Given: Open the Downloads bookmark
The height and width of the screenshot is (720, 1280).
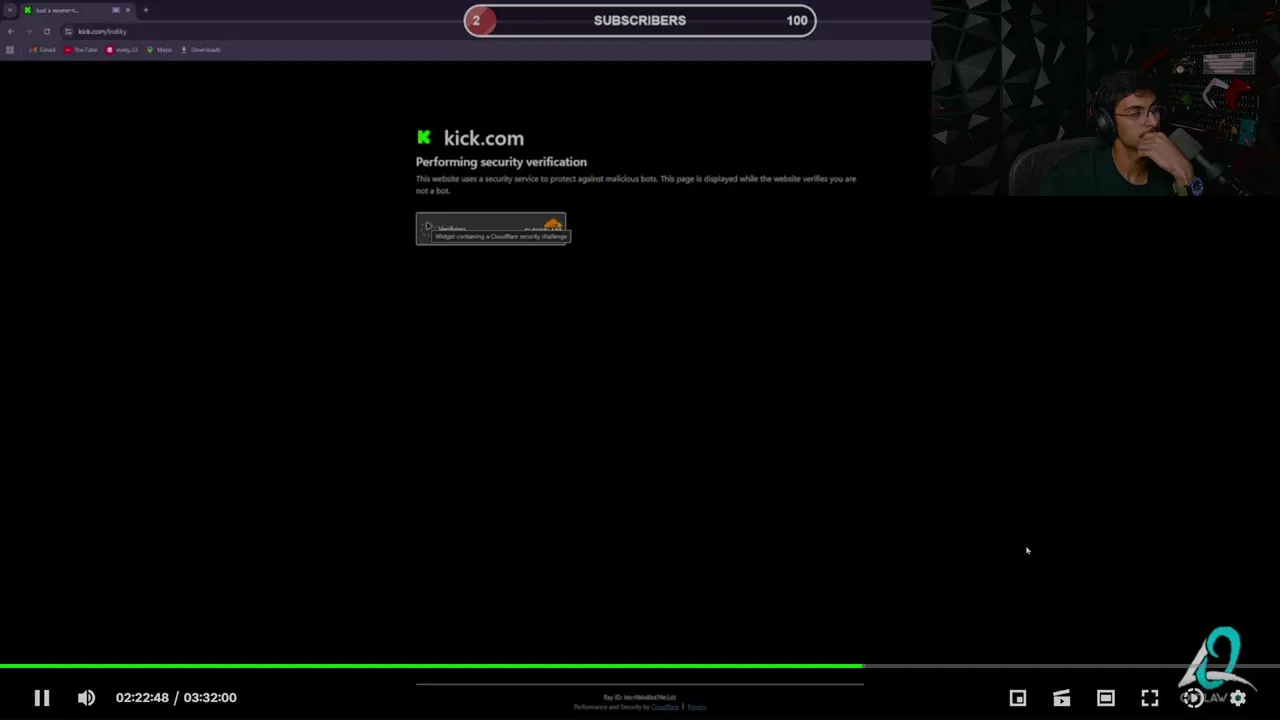Looking at the screenshot, I should click(x=200, y=49).
